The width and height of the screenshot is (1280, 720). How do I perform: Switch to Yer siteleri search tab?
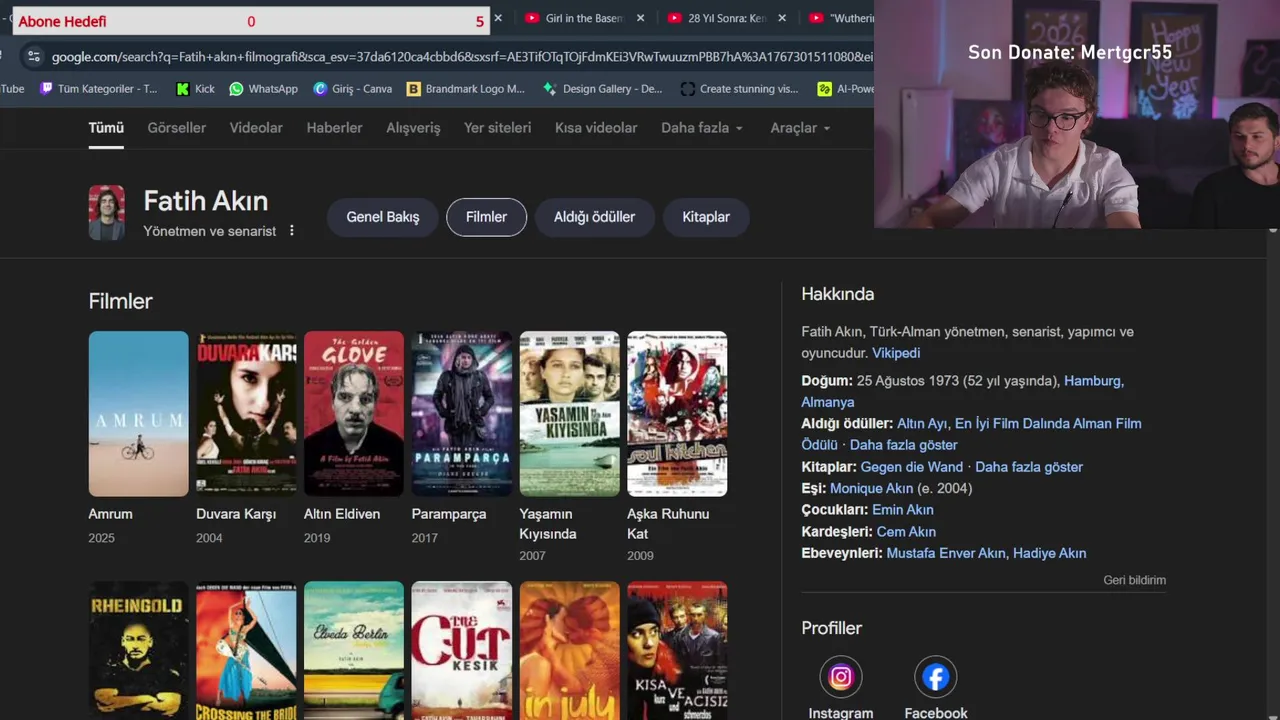[x=497, y=128]
